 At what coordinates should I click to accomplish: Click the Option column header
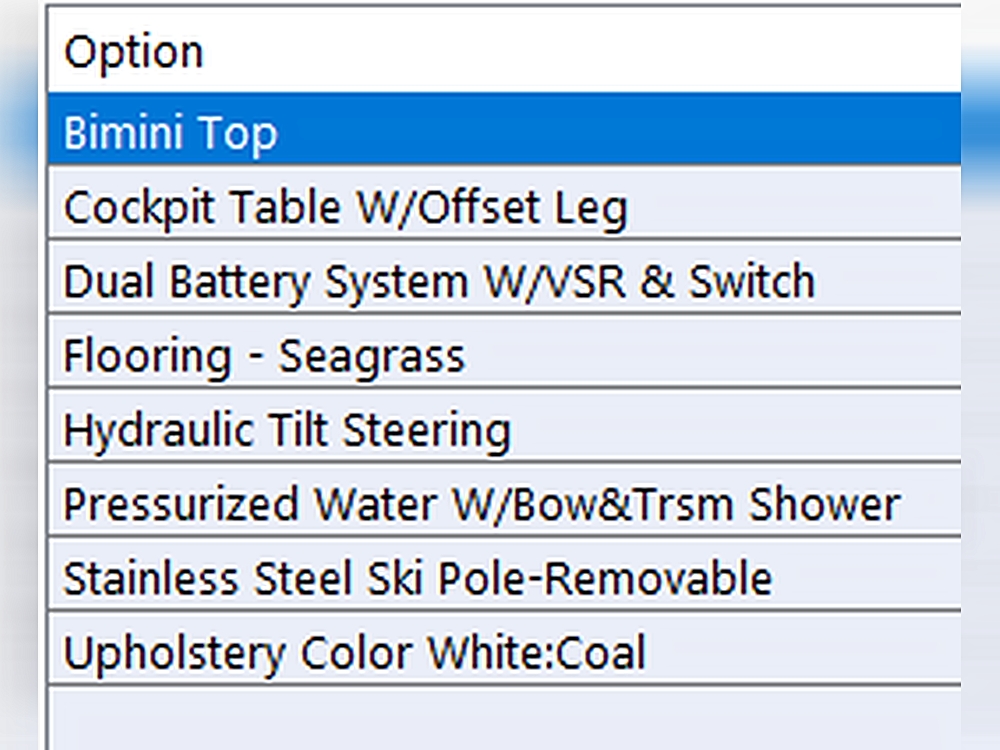click(135, 52)
